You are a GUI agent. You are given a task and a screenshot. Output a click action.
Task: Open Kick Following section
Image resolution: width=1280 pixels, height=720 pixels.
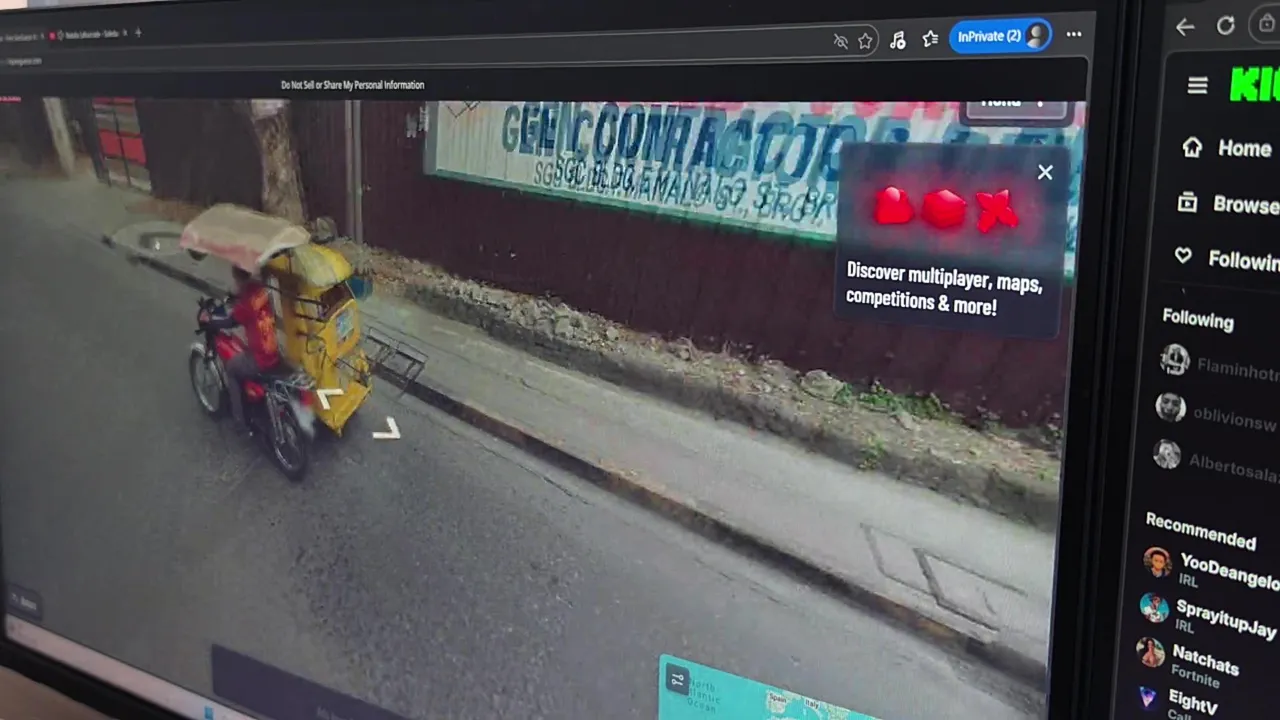pos(1228,259)
